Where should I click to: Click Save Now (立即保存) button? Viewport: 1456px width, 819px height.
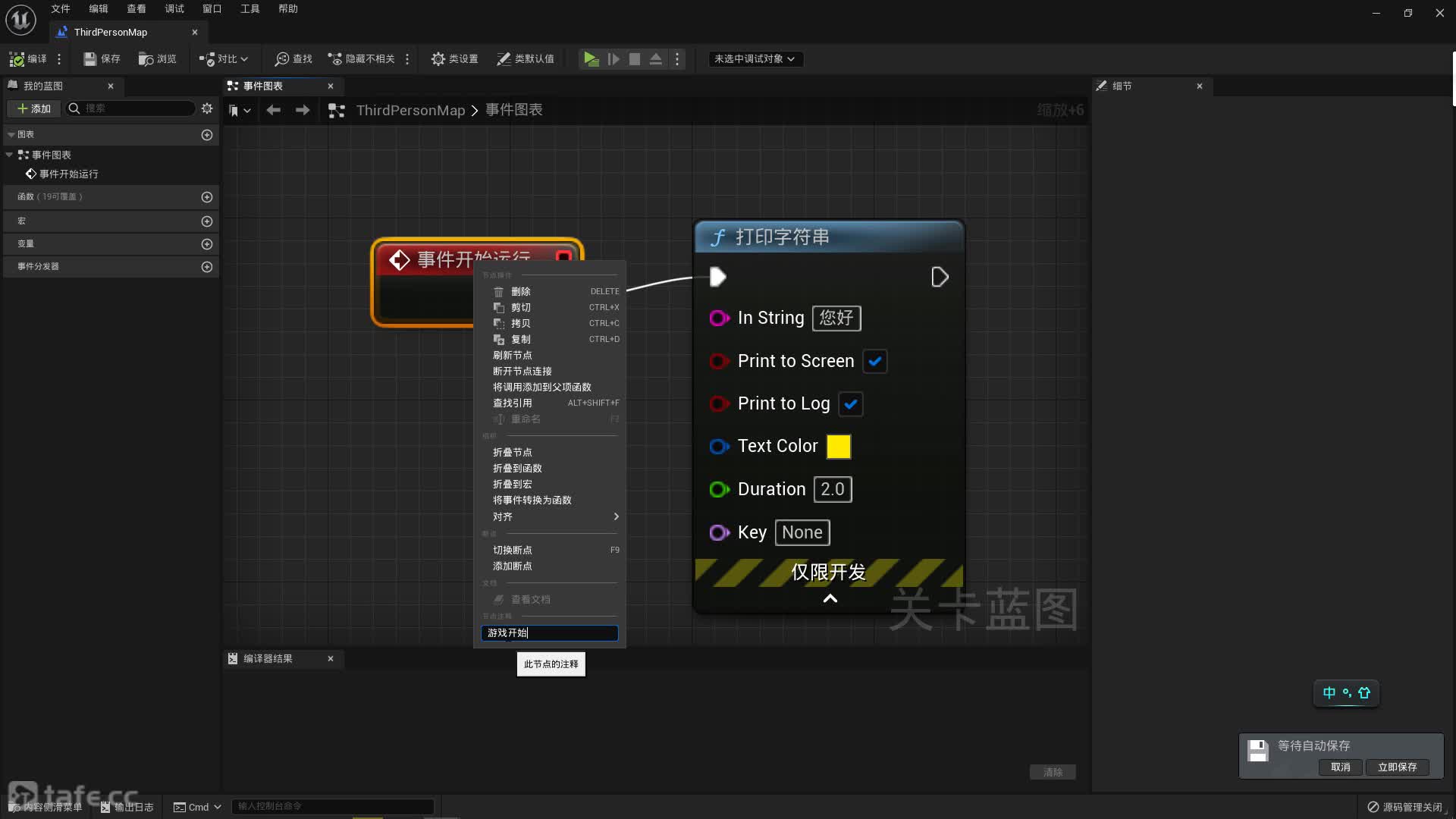coord(1397,767)
